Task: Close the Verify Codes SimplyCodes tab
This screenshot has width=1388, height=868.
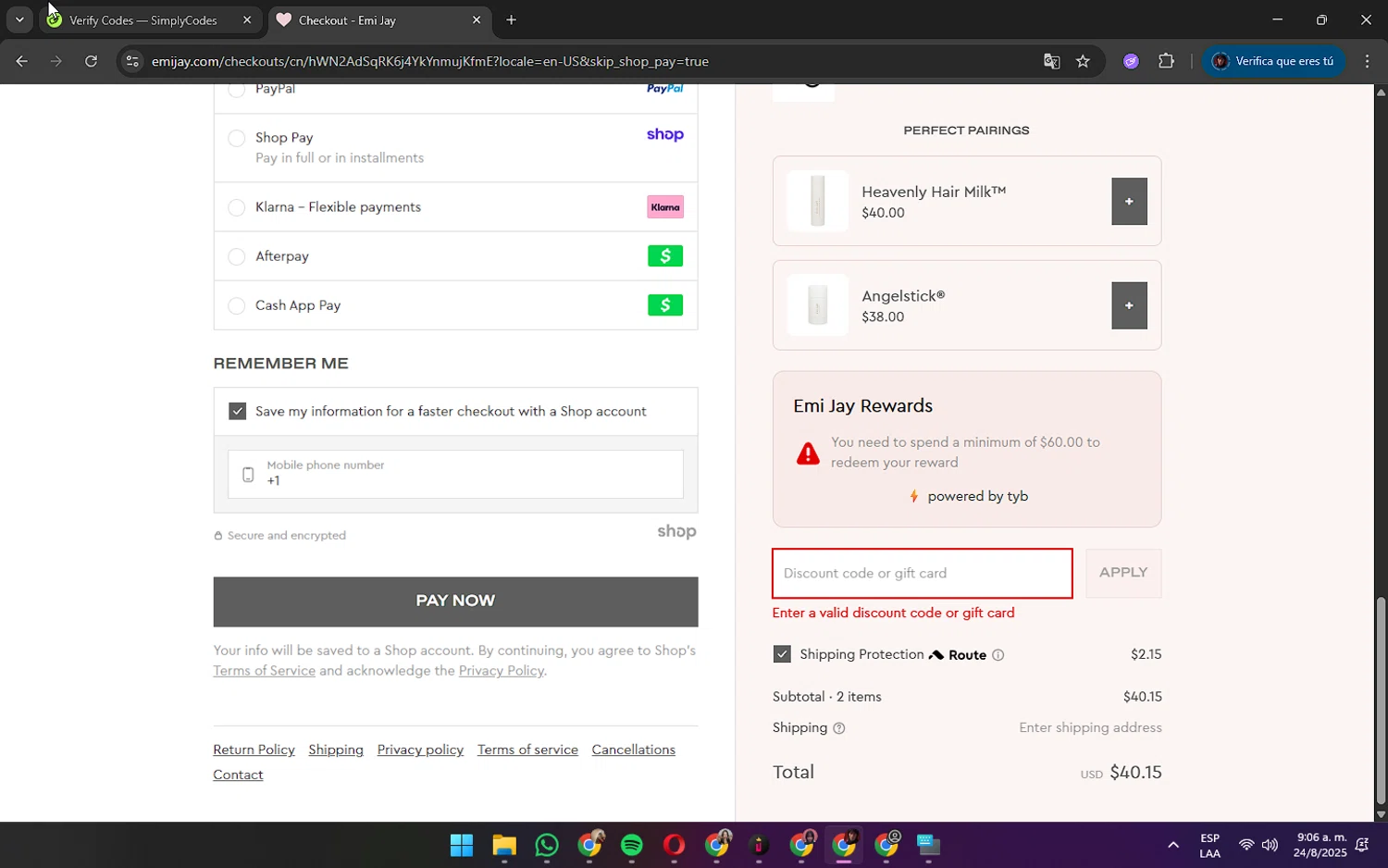Action: click(x=247, y=19)
